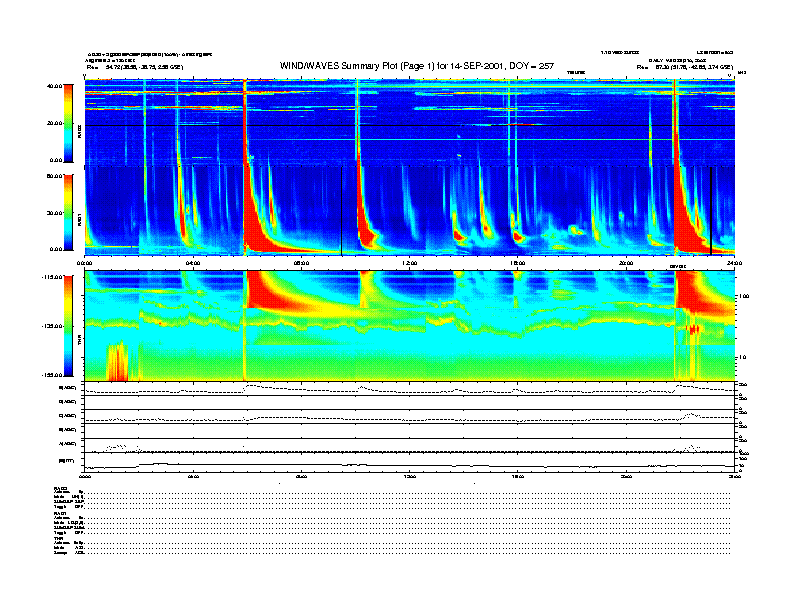
Task: Click the topmost line-plot strip below TNR
Action: click(x=410, y=389)
